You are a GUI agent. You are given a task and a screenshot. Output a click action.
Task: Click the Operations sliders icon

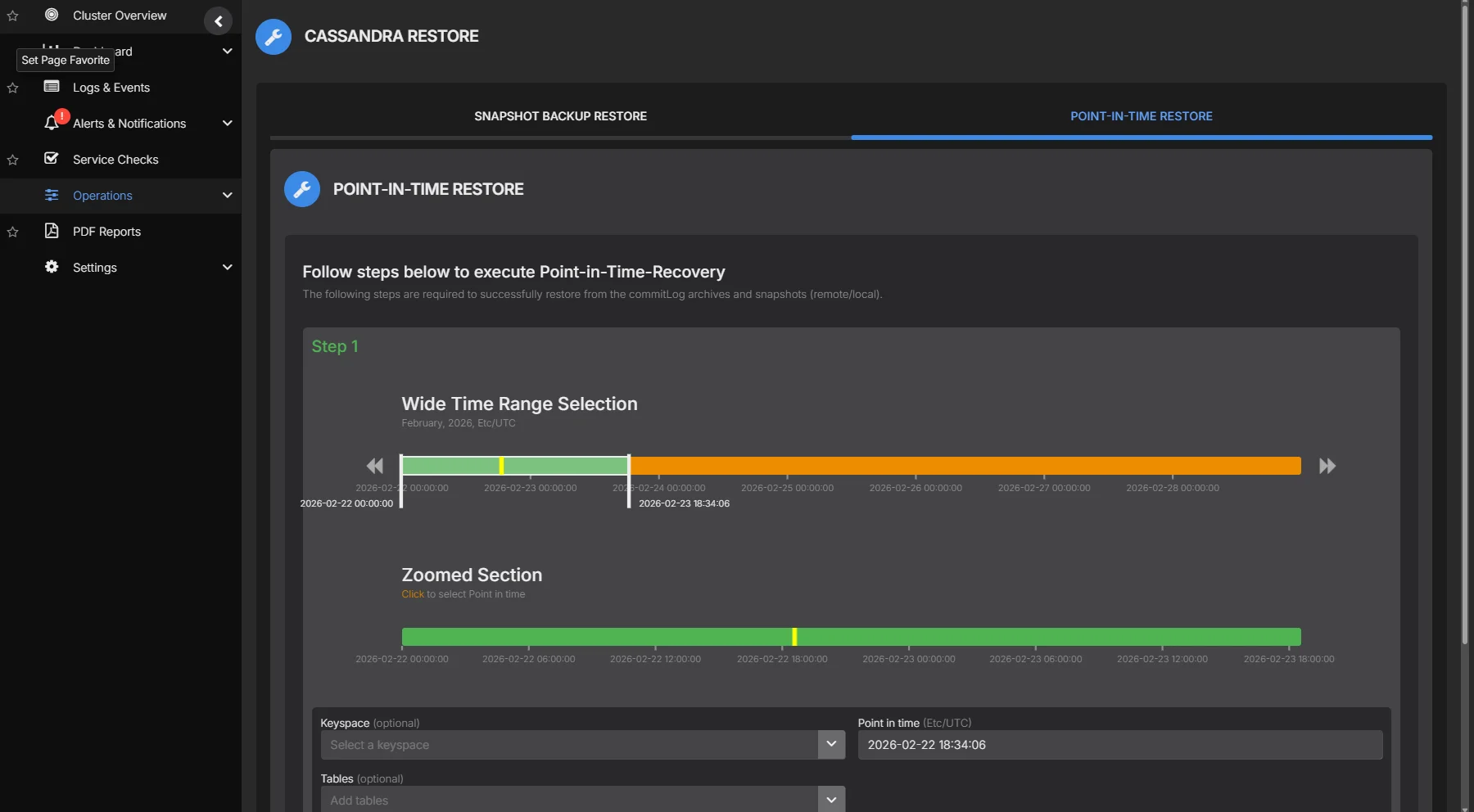coord(52,195)
